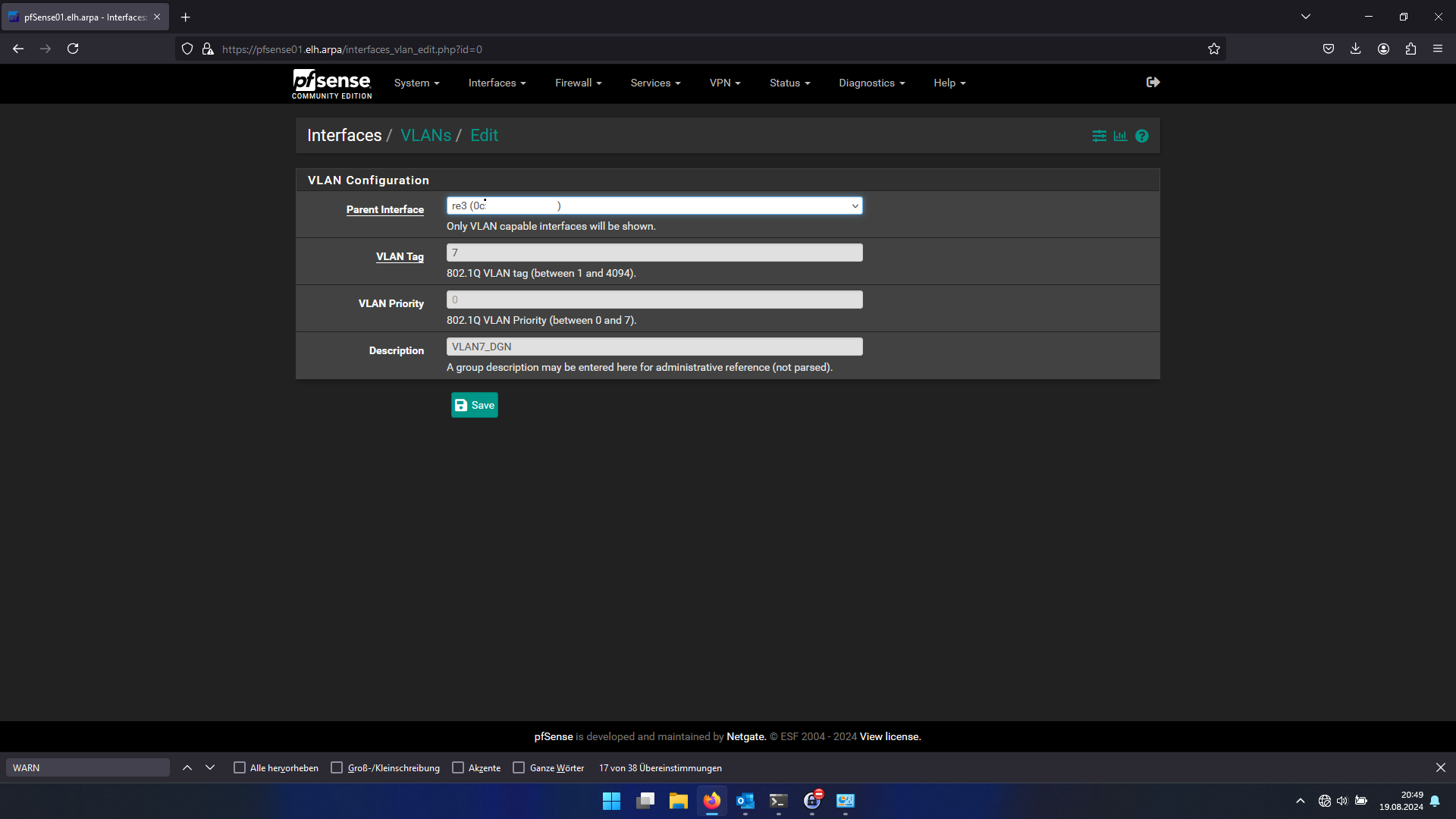Open Firefox downloads panel
1456x819 pixels.
(1356, 49)
